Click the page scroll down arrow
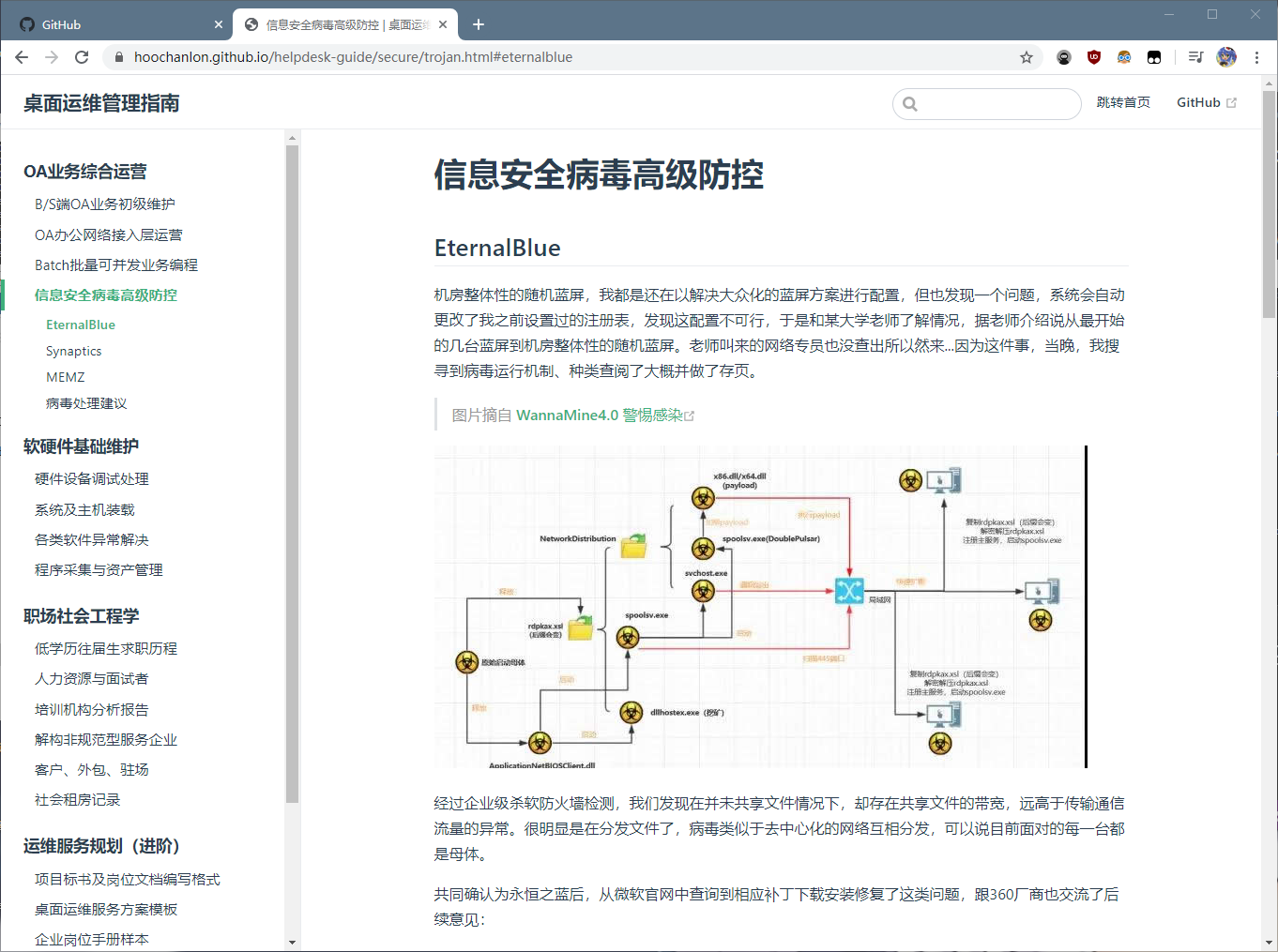 tap(1270, 942)
